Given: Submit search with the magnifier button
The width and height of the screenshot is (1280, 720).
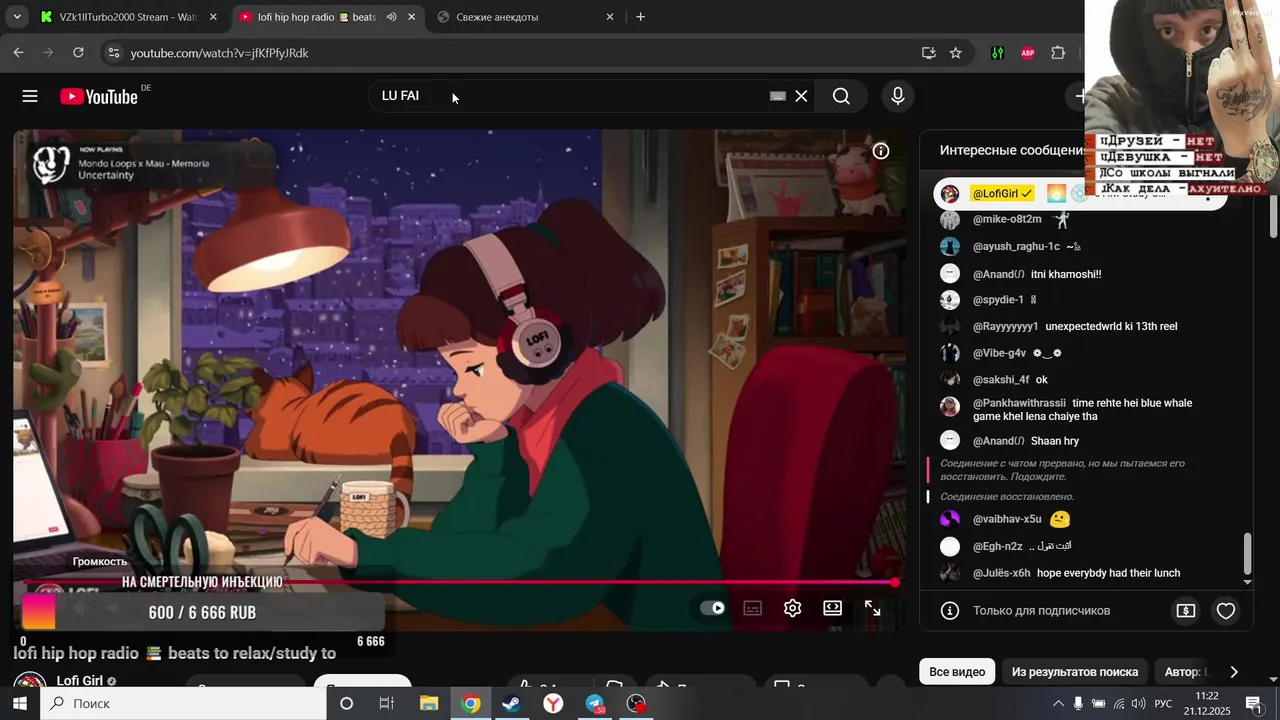Looking at the screenshot, I should [x=841, y=96].
